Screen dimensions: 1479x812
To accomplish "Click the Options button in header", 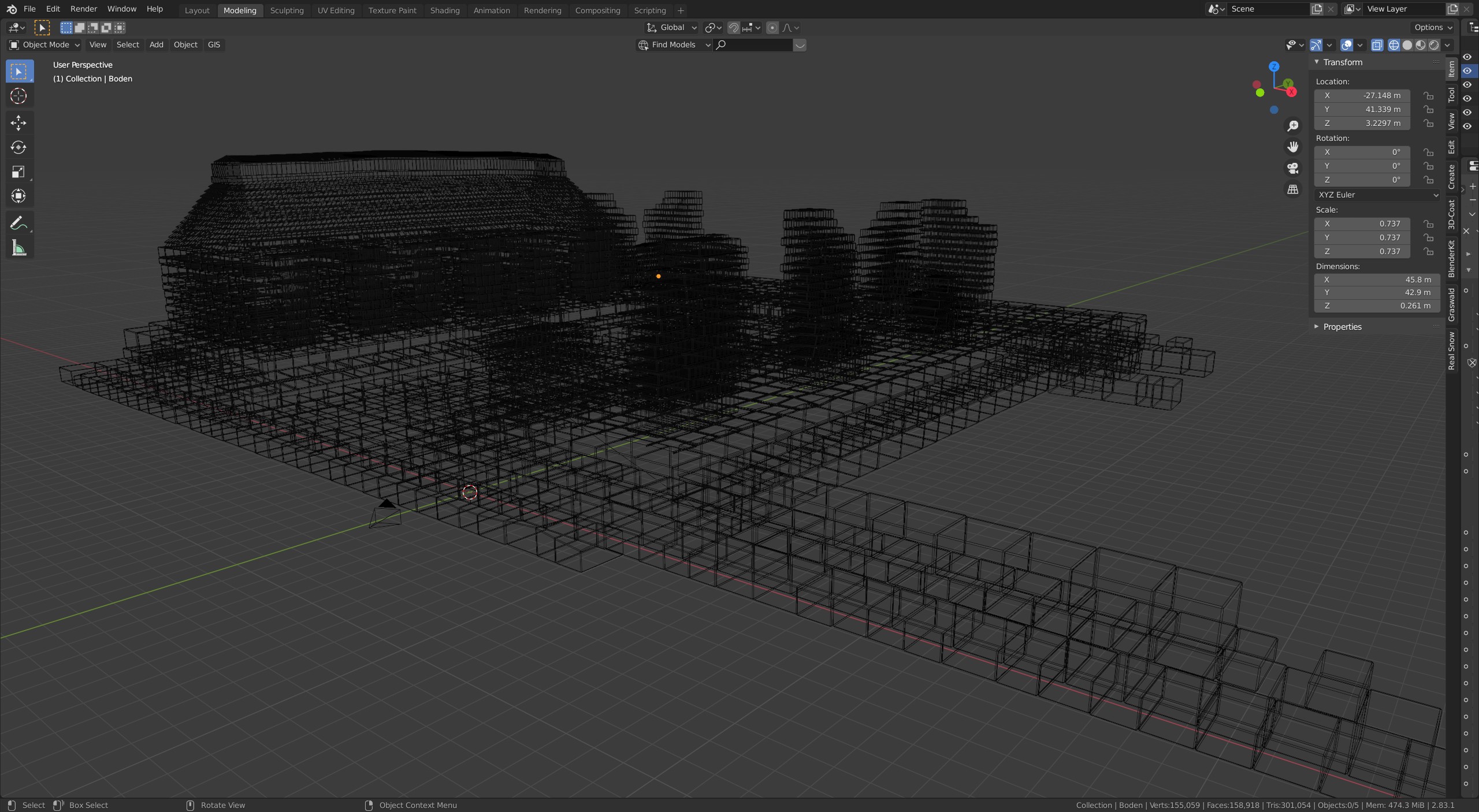I will coord(1433,28).
